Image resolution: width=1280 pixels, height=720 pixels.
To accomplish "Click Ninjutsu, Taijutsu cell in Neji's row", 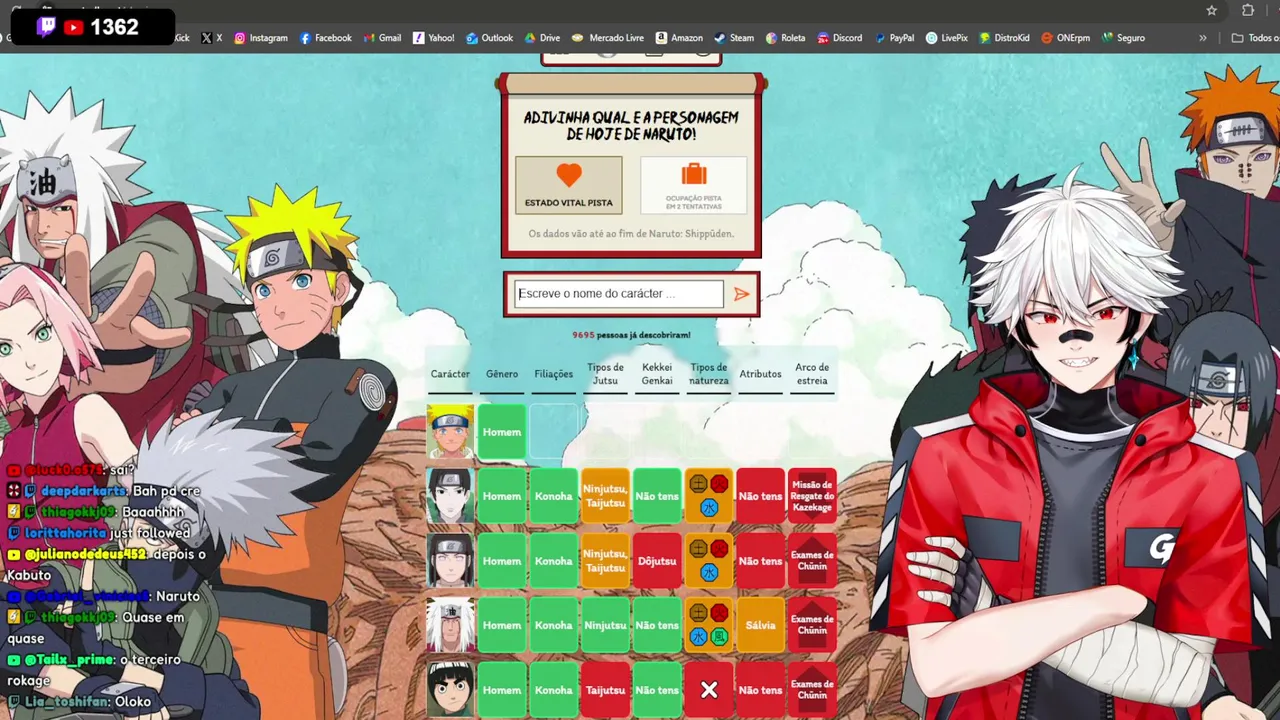I will coord(605,561).
